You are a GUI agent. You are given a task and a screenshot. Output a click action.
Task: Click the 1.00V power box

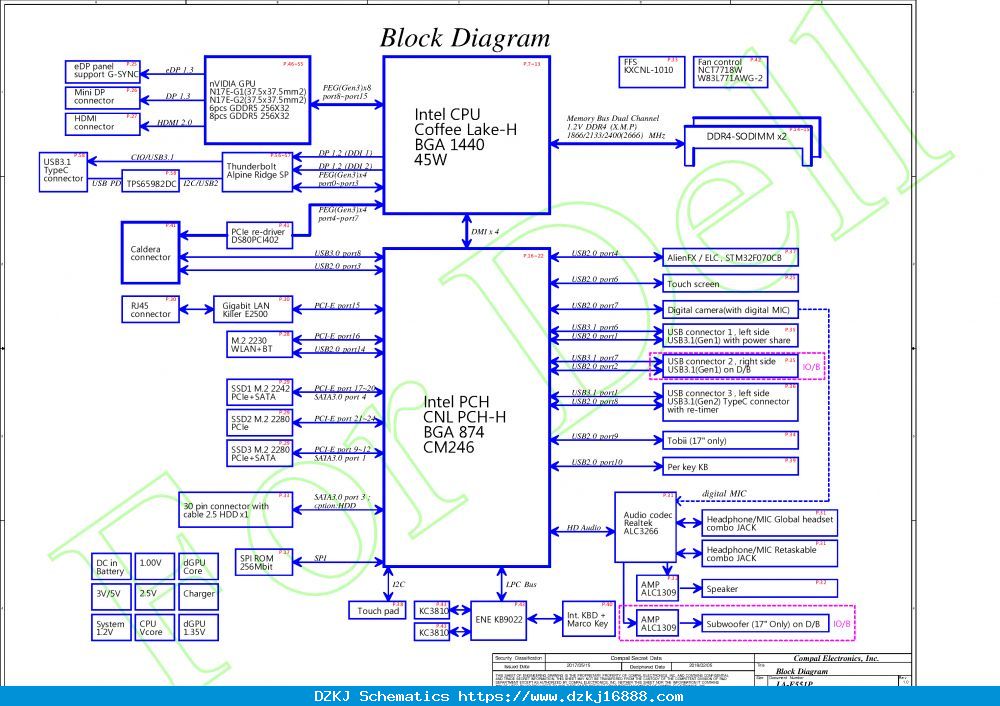[154, 566]
